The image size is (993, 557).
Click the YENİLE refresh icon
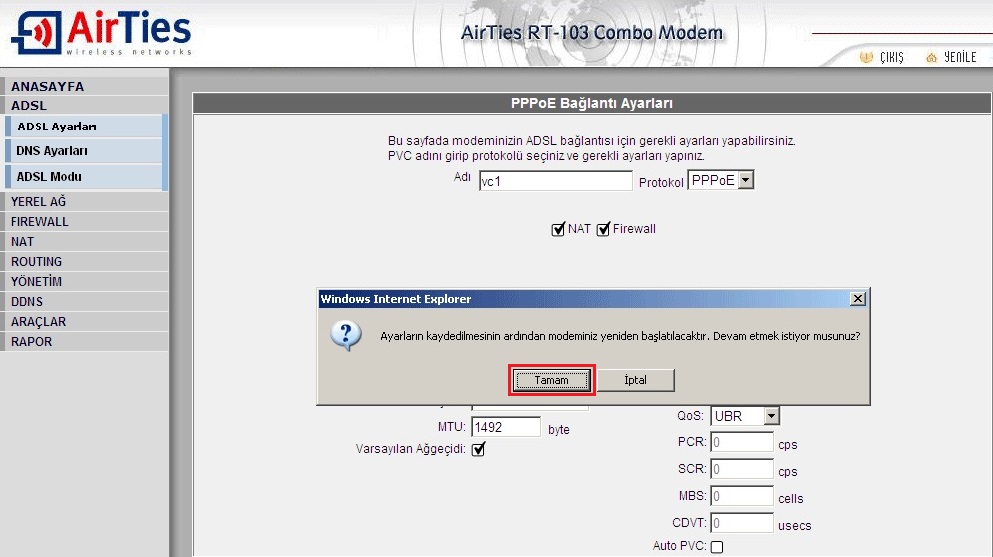coord(932,58)
